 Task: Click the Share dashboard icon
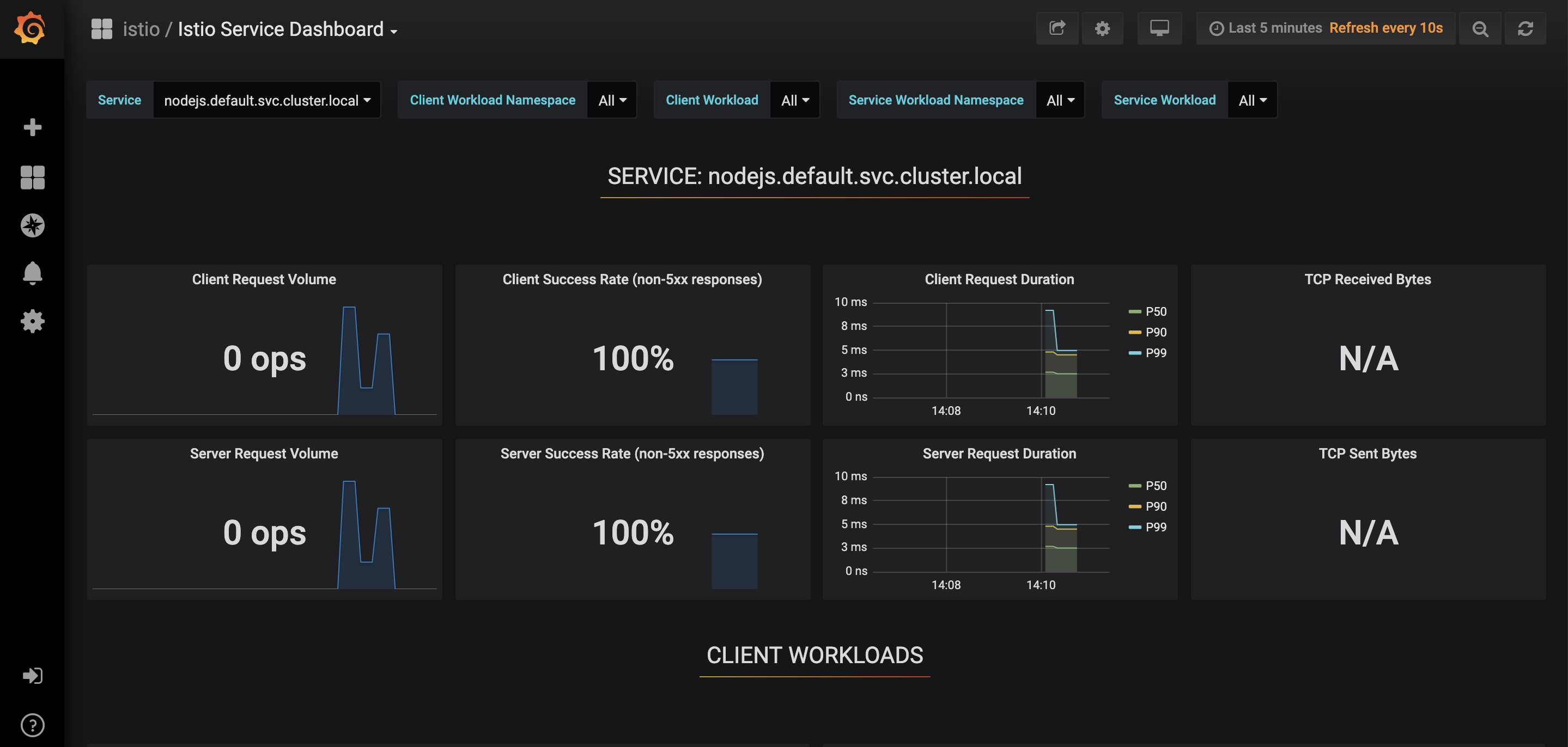pyautogui.click(x=1057, y=28)
